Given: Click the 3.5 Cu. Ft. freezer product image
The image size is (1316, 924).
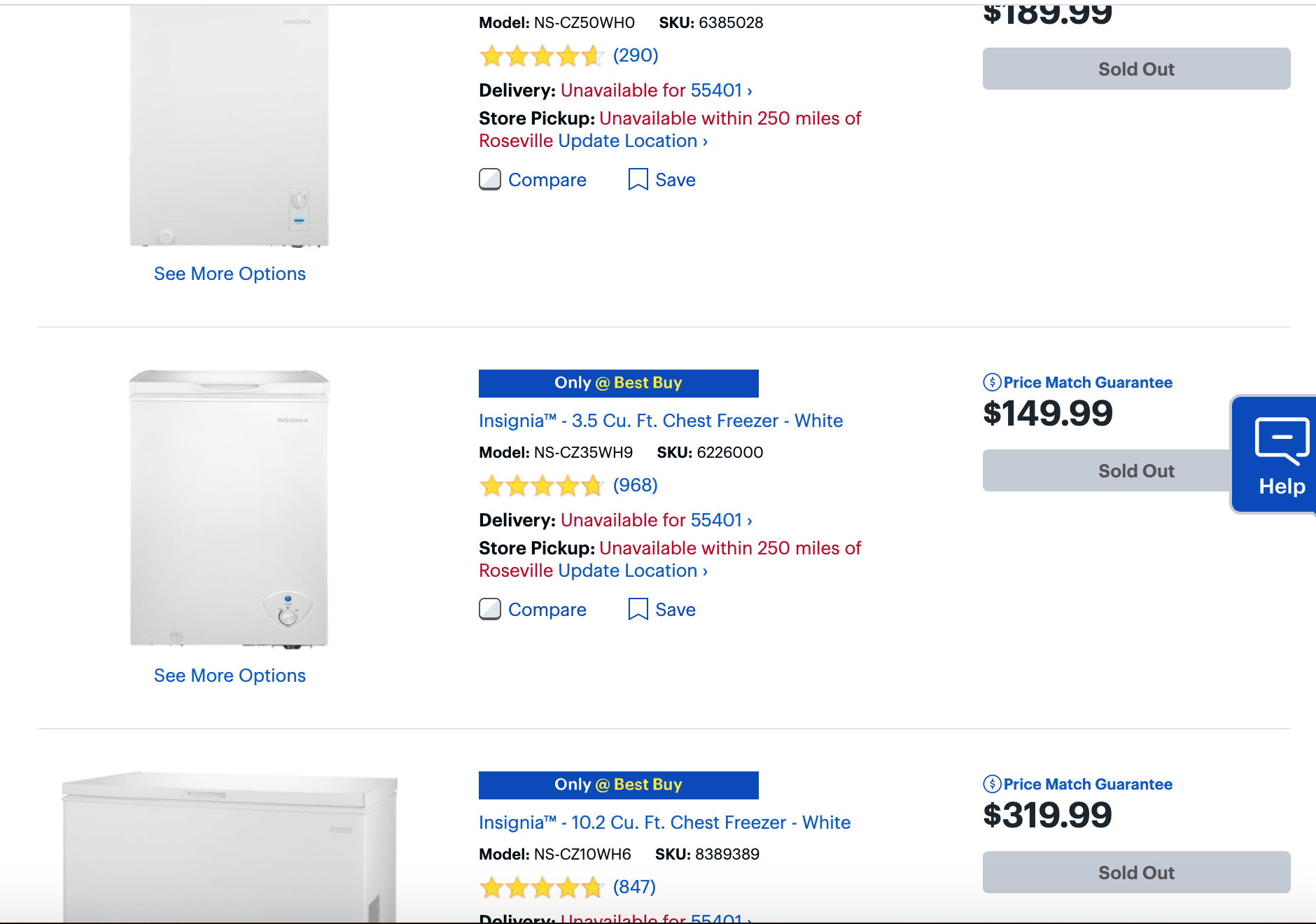Looking at the screenshot, I should click(x=229, y=508).
